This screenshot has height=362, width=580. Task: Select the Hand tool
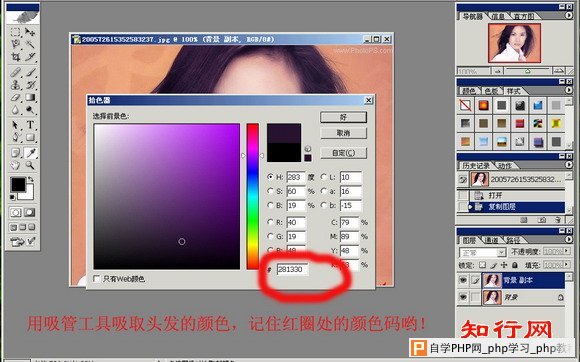(x=15, y=165)
